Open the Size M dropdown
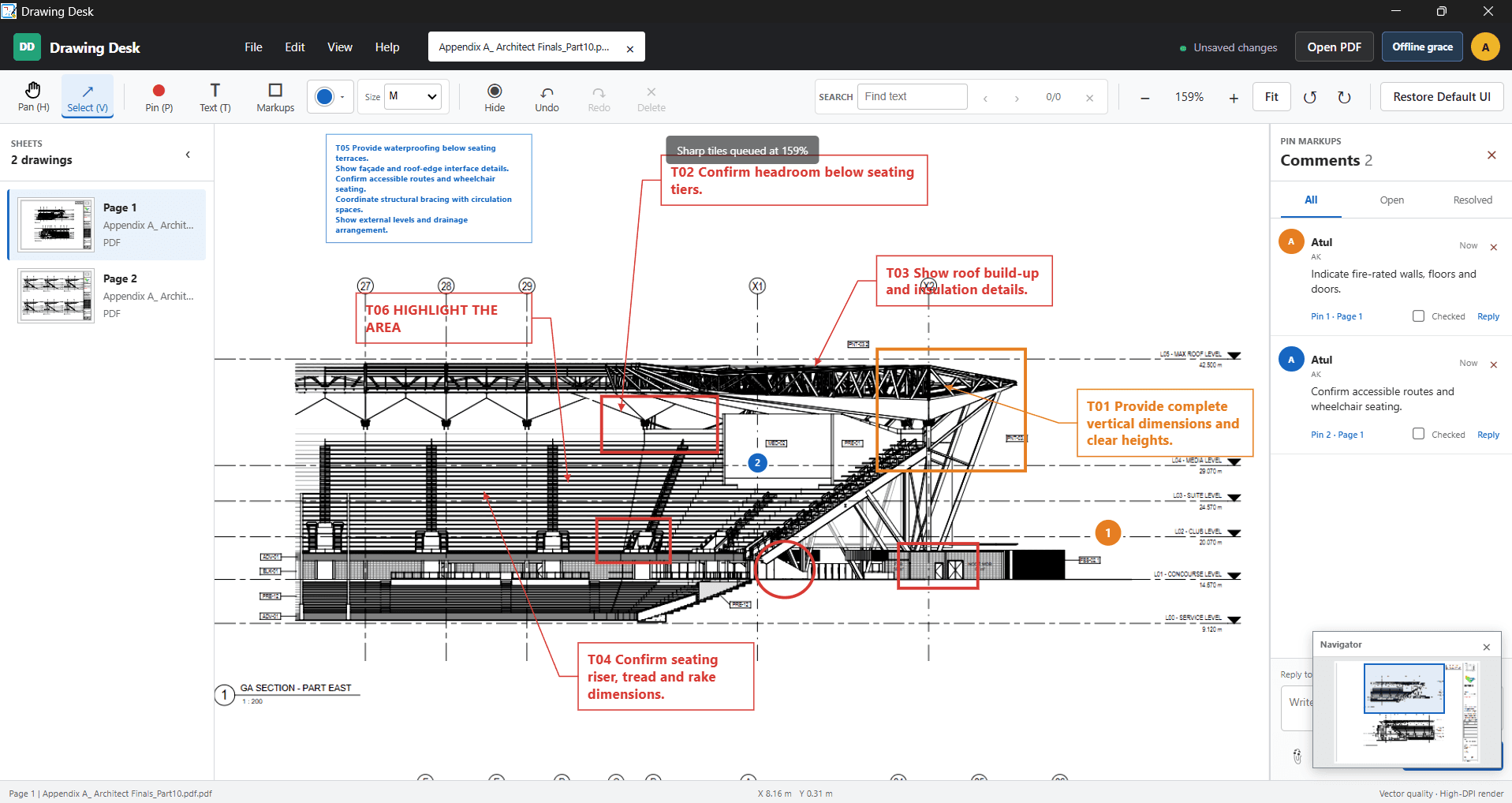The width and height of the screenshot is (1512, 803). (x=413, y=96)
